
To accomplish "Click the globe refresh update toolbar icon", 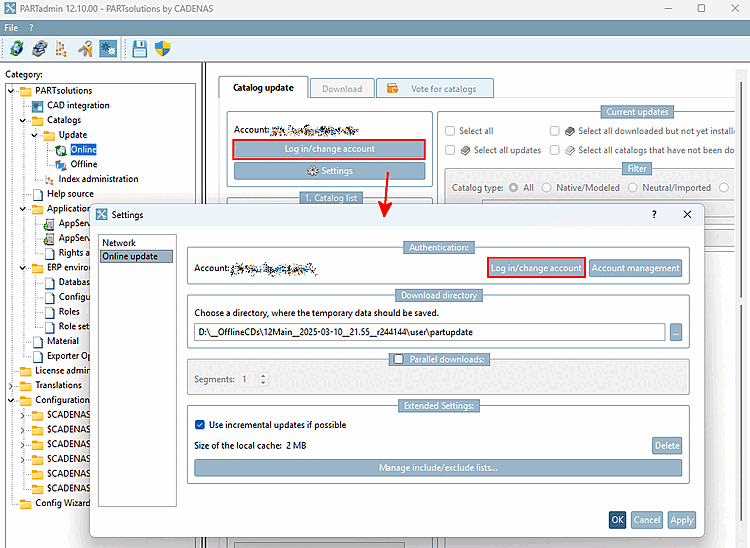I will pyautogui.click(x=17, y=48).
